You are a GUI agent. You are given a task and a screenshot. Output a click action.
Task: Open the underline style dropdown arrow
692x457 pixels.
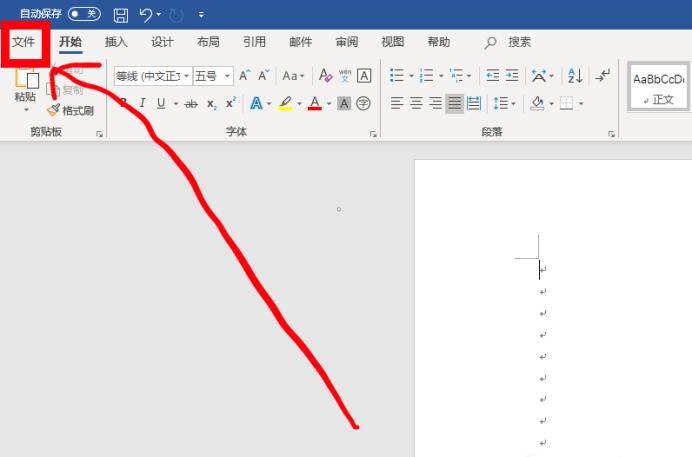[x=176, y=104]
